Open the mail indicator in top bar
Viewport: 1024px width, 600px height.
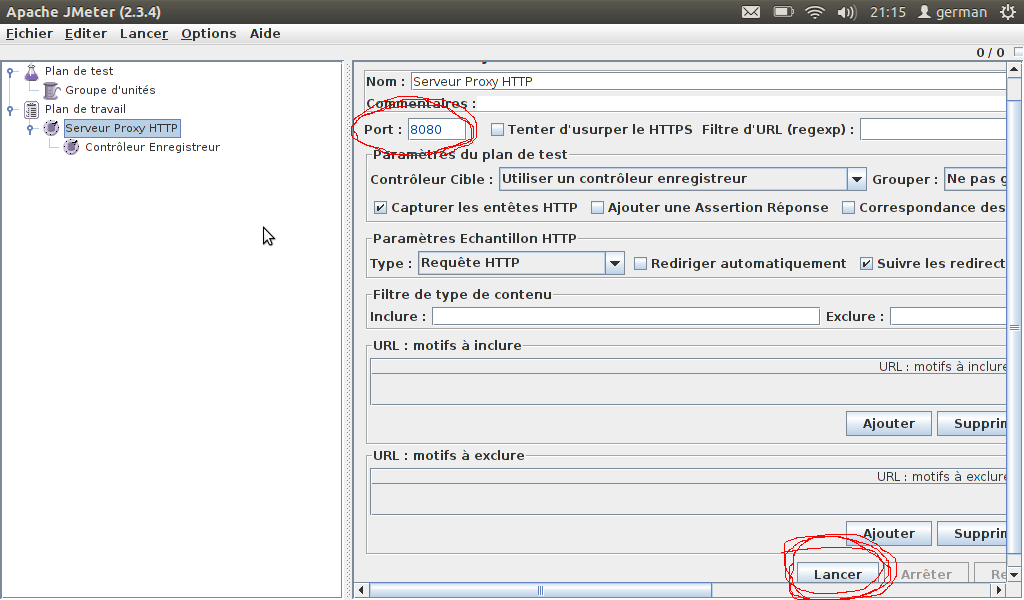[751, 12]
